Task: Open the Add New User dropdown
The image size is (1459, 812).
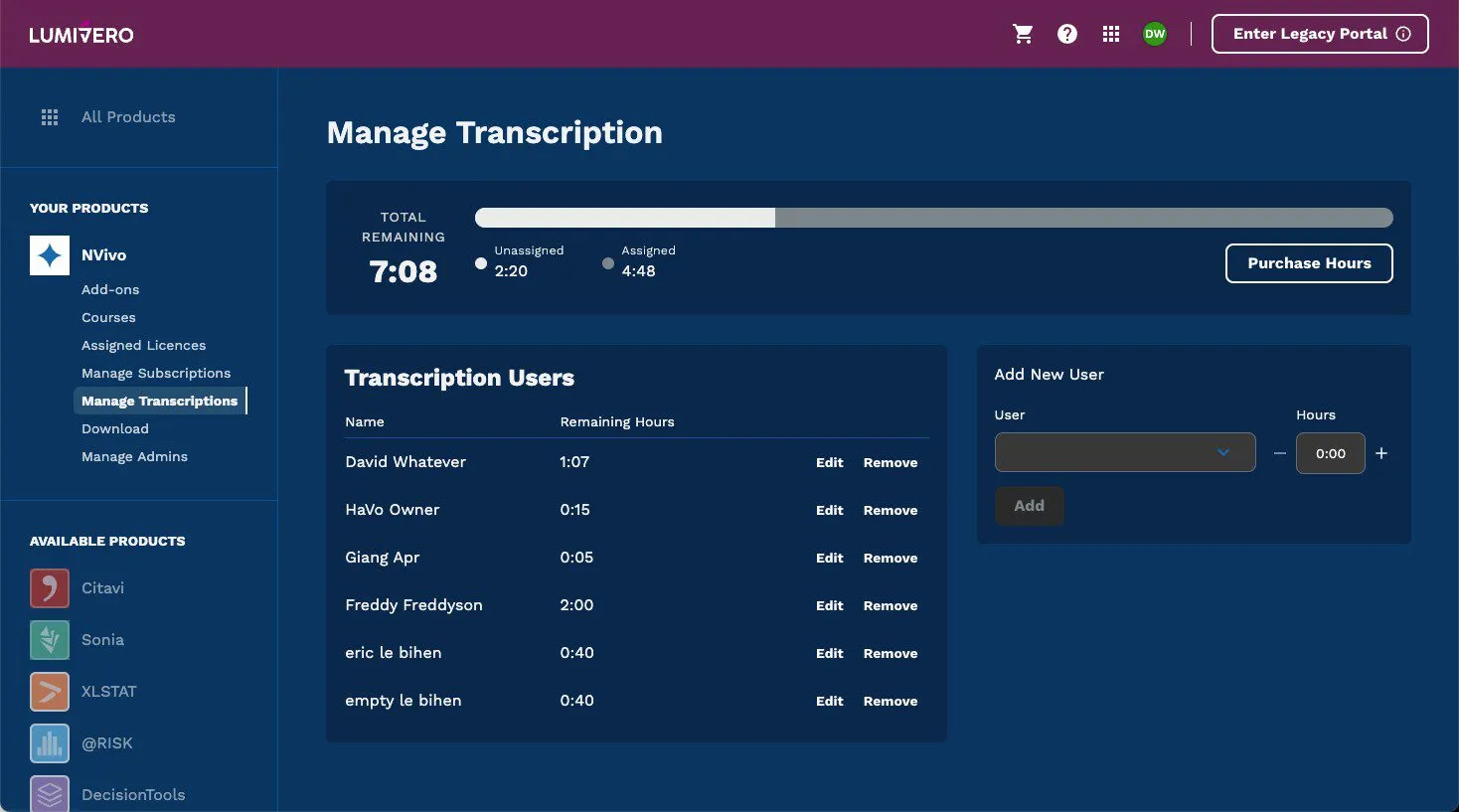Action: point(1124,452)
